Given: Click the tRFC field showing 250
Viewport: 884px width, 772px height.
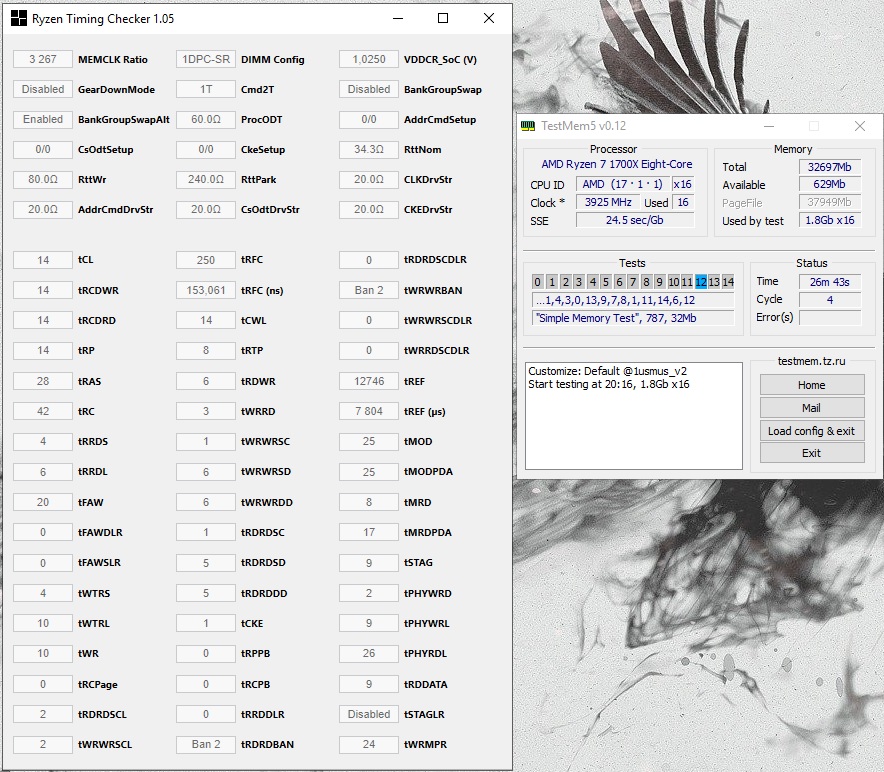Looking at the screenshot, I should [206, 260].
